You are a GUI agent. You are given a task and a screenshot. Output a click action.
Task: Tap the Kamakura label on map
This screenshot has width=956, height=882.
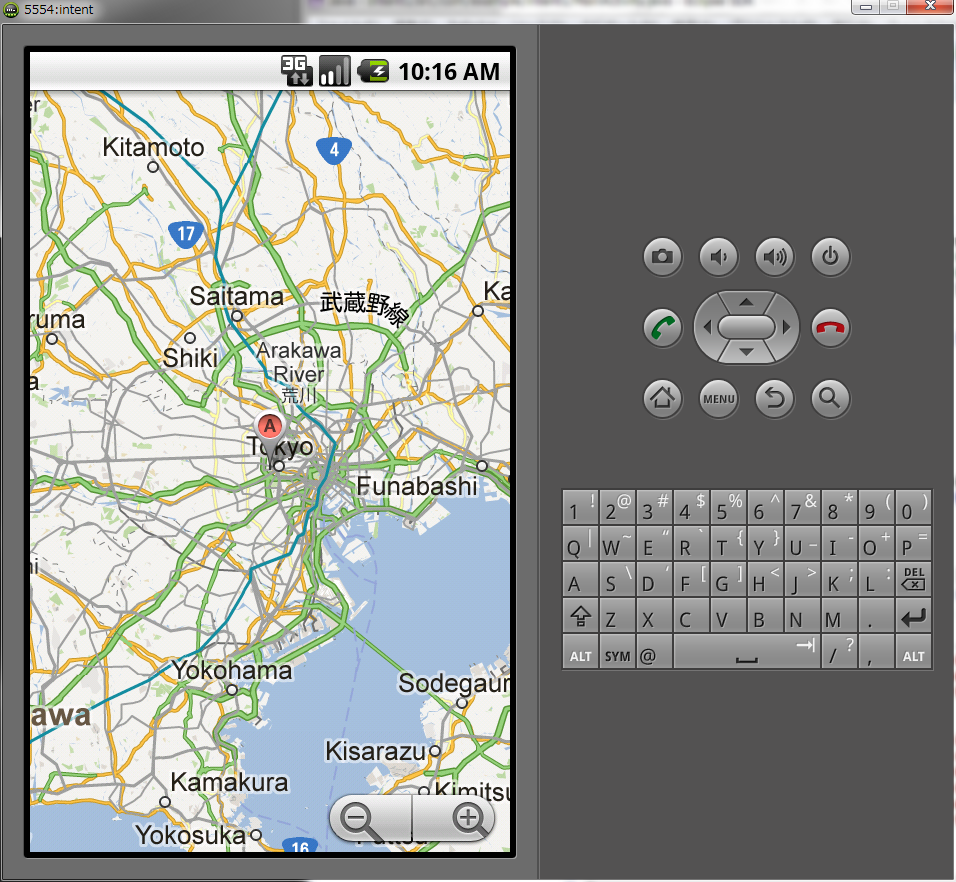229,782
